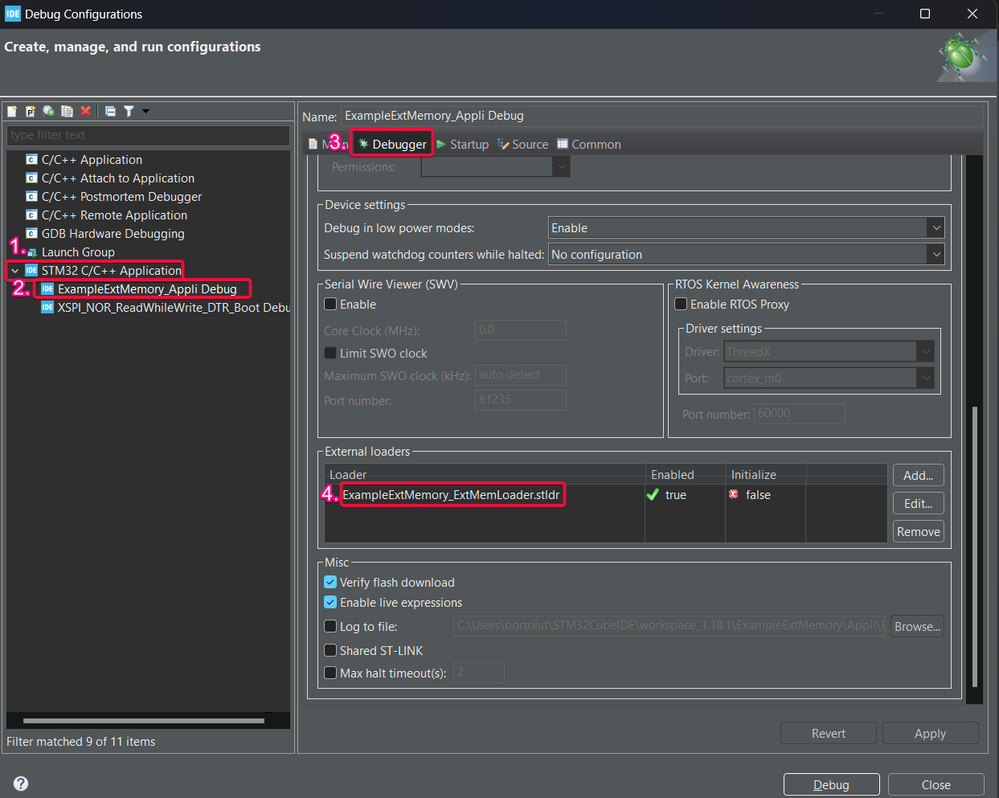
Task: Remove the selected external loader
Action: pyautogui.click(x=918, y=532)
